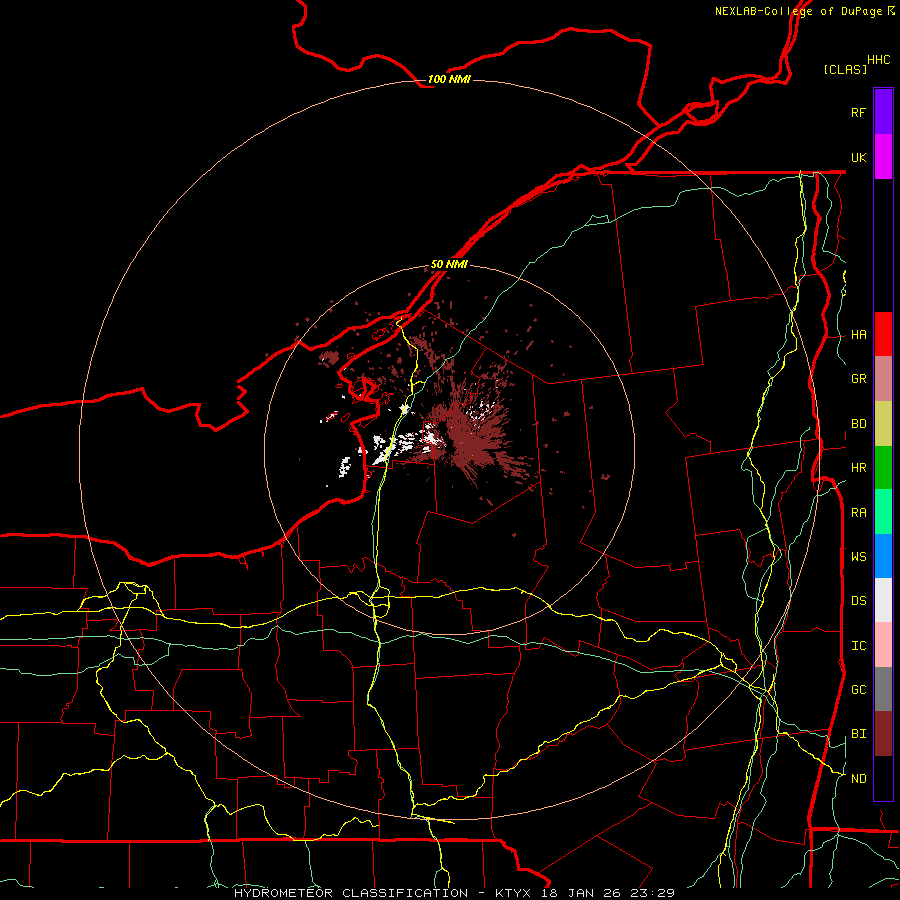Select the GR legend color block
The image size is (900, 900).
pos(883,379)
